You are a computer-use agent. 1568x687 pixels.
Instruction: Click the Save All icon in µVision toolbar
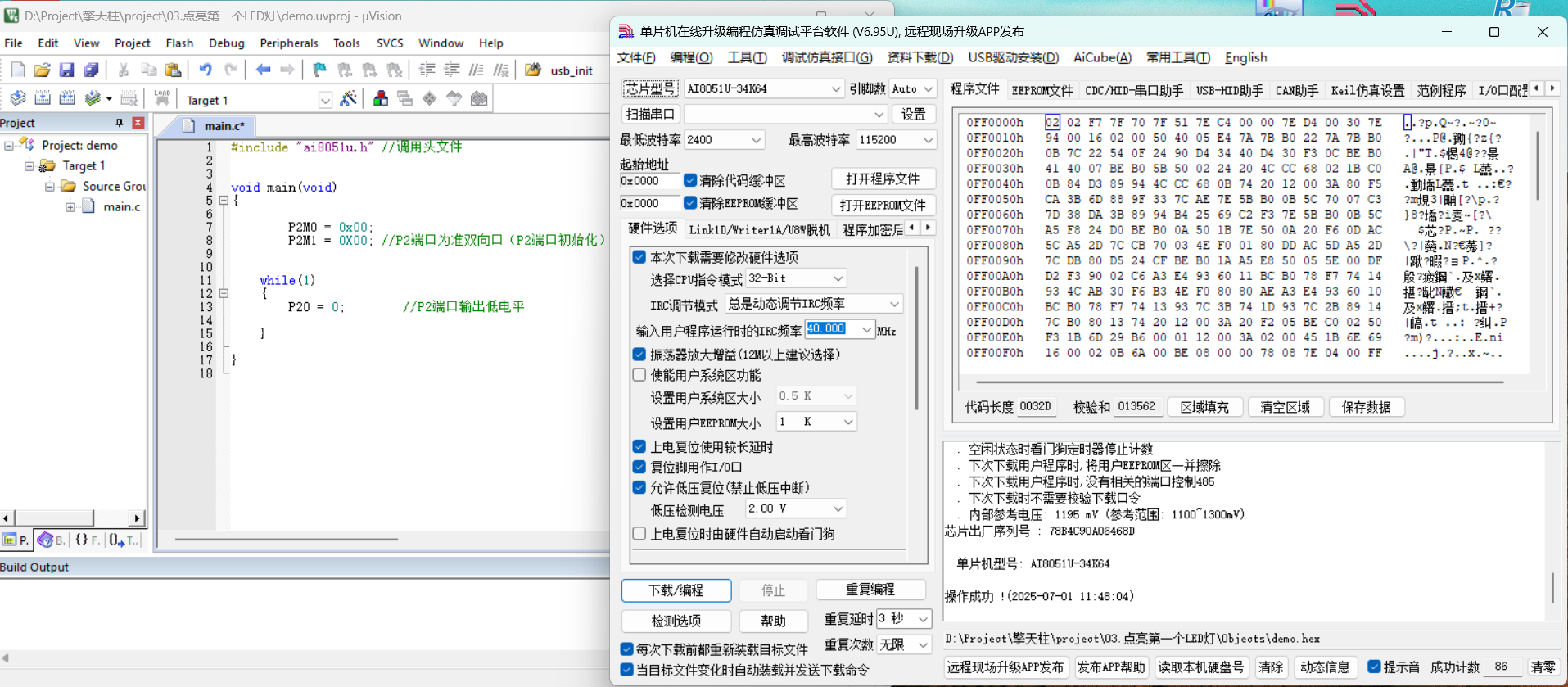point(92,70)
